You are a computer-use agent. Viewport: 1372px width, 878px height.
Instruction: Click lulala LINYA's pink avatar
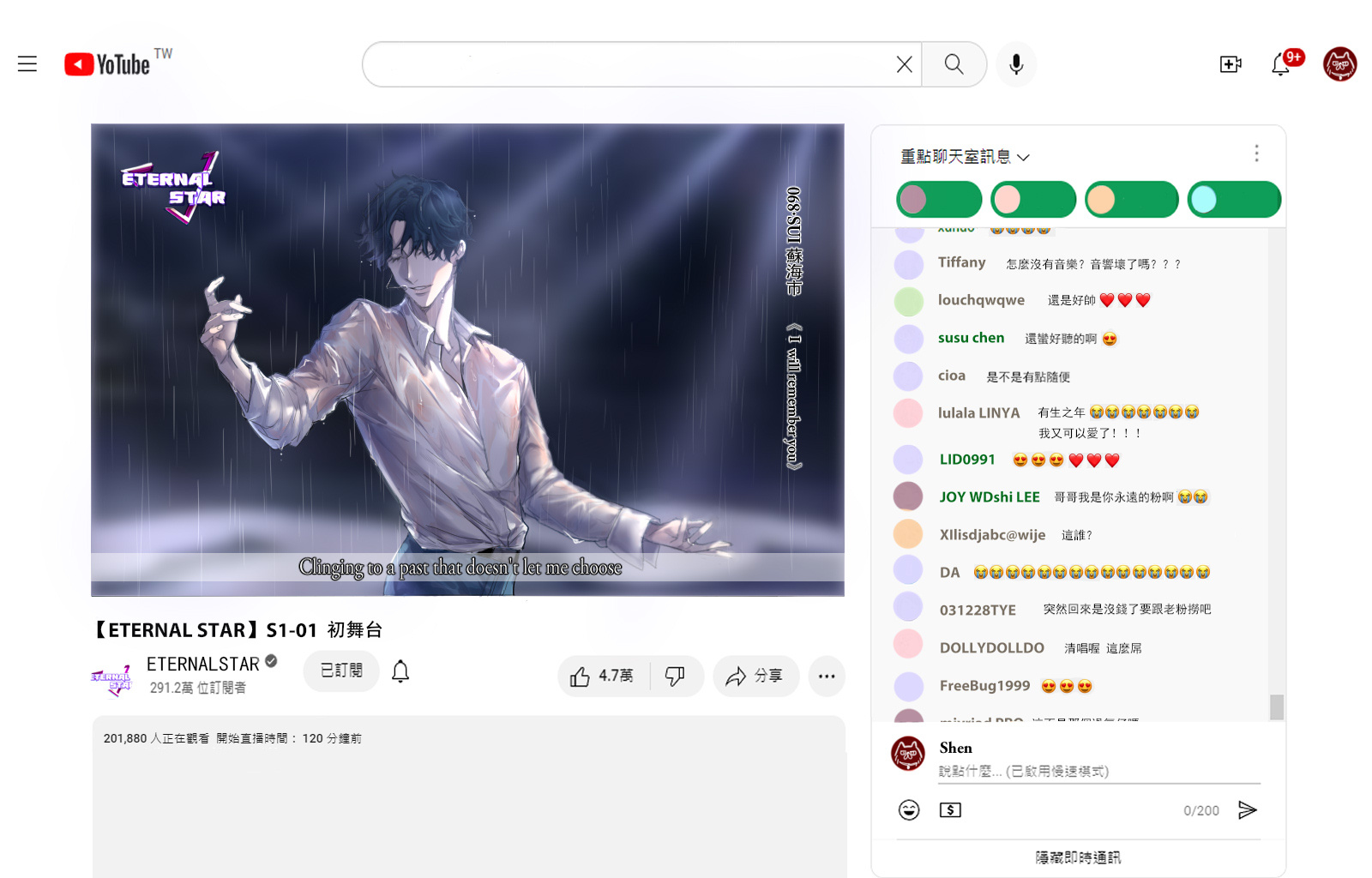[909, 413]
